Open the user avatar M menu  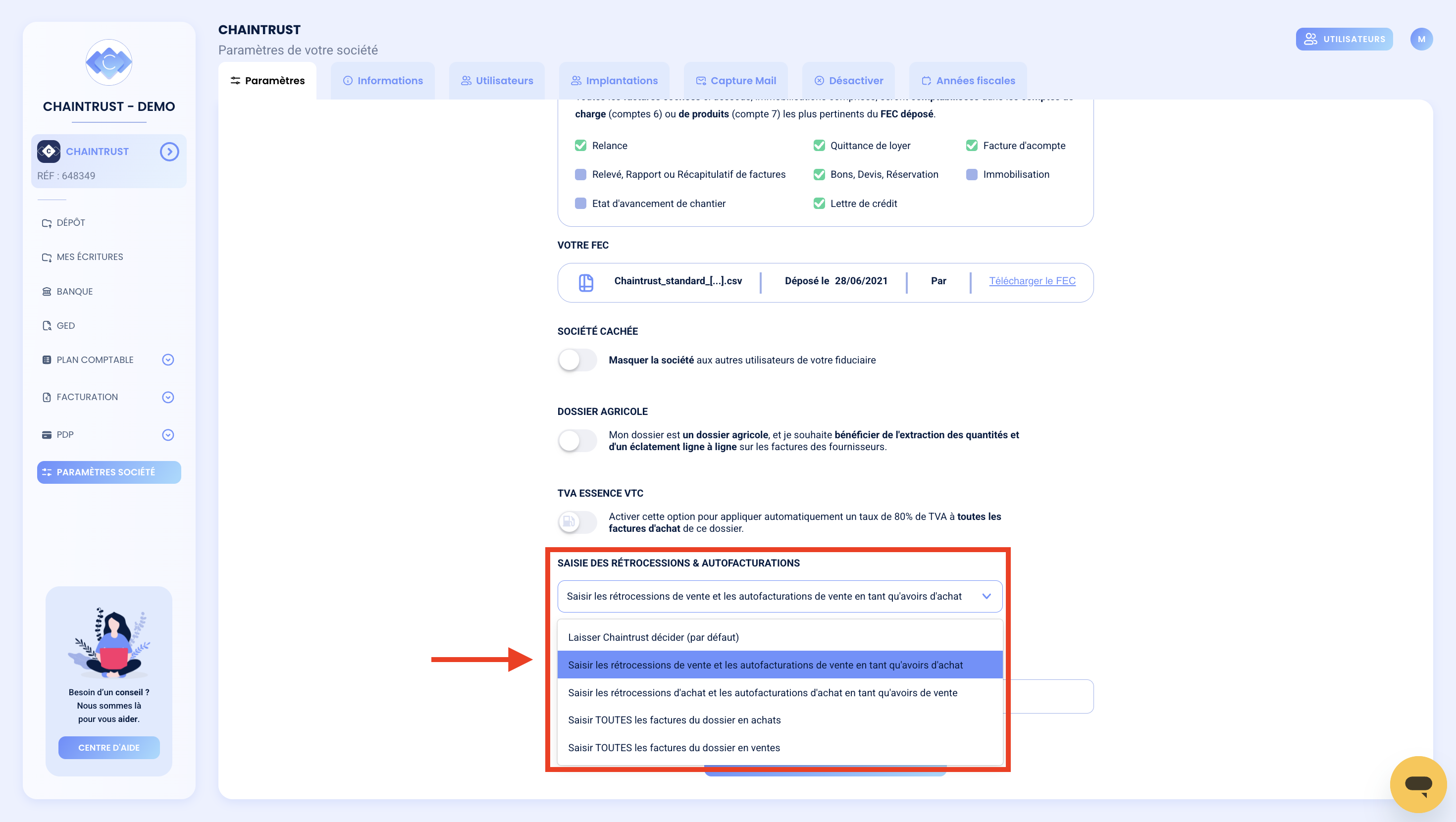pyautogui.click(x=1421, y=39)
